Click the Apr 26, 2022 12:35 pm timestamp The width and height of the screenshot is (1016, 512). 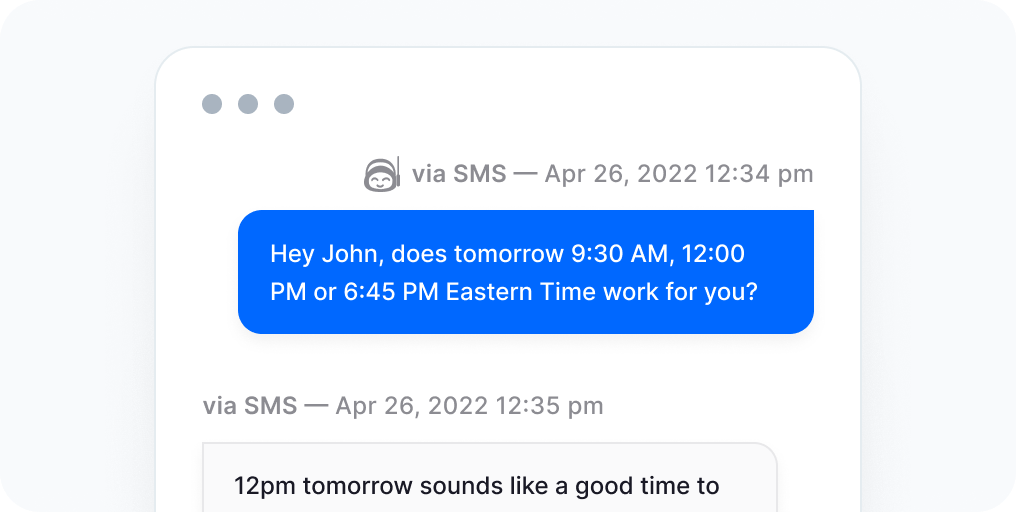[x=469, y=406]
